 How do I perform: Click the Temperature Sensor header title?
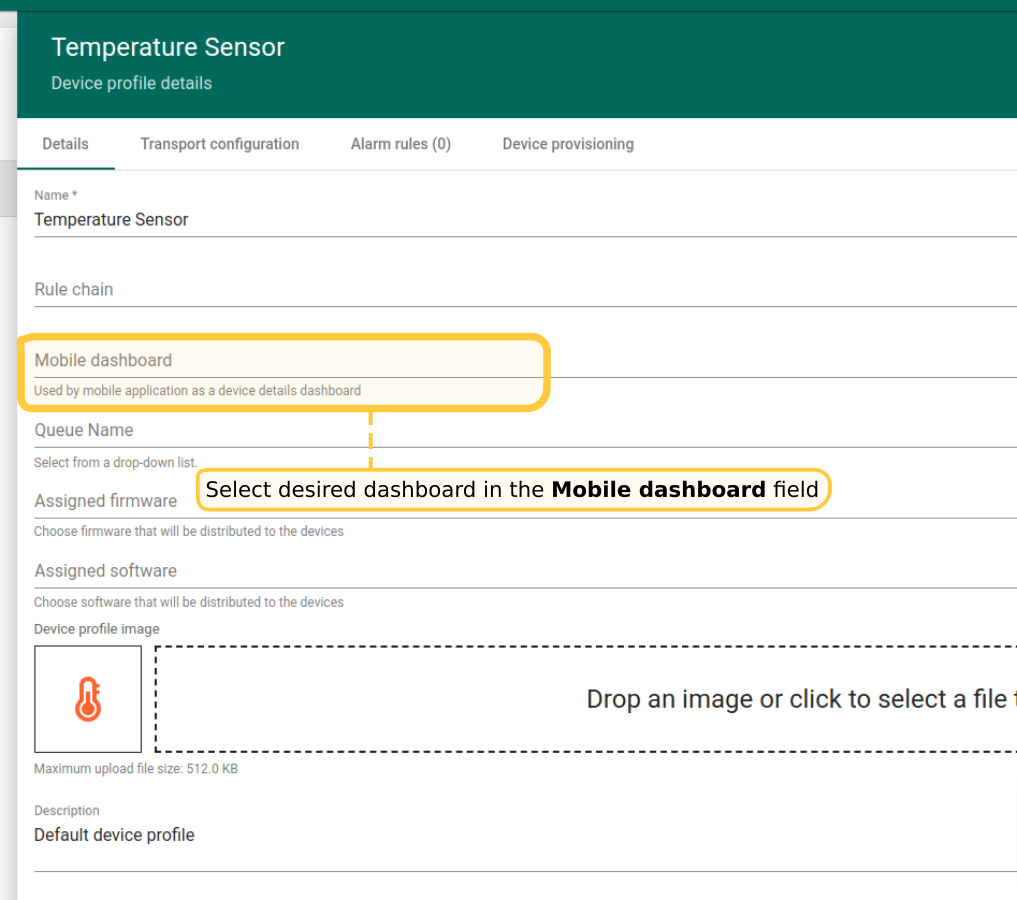point(168,47)
